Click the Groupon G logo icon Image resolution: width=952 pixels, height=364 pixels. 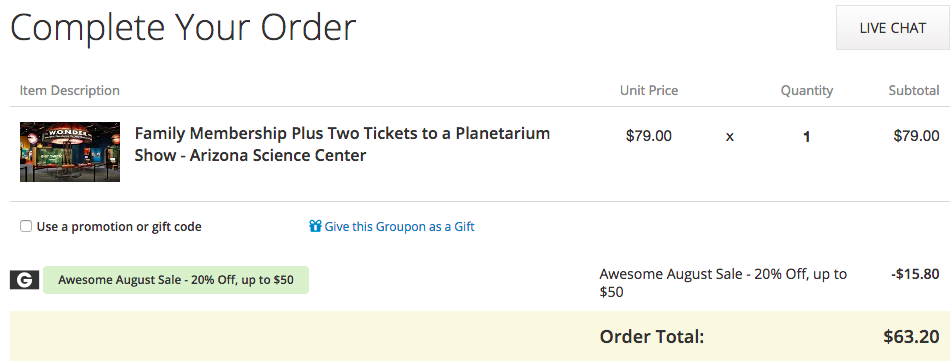(x=25, y=280)
